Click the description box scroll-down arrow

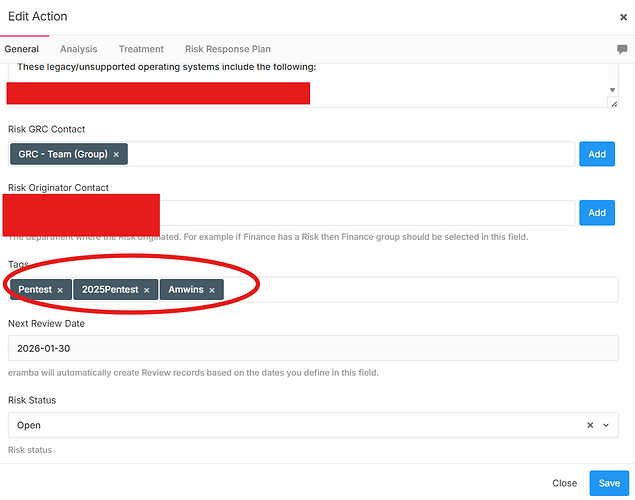click(x=613, y=89)
